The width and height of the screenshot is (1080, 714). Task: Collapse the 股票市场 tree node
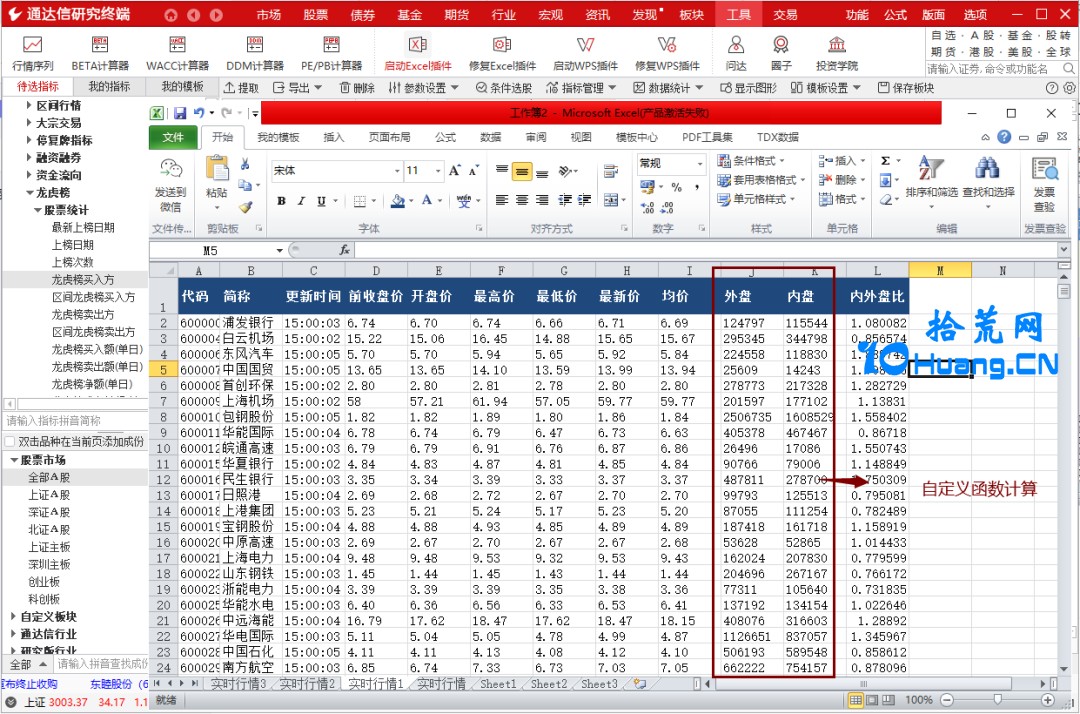(14, 460)
